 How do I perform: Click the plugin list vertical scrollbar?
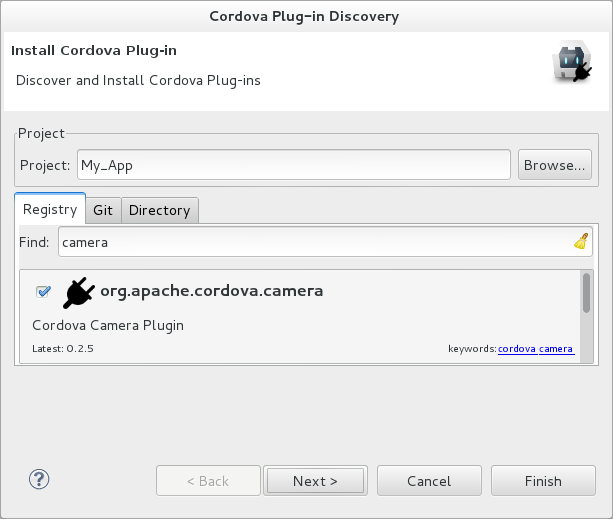[x=586, y=294]
